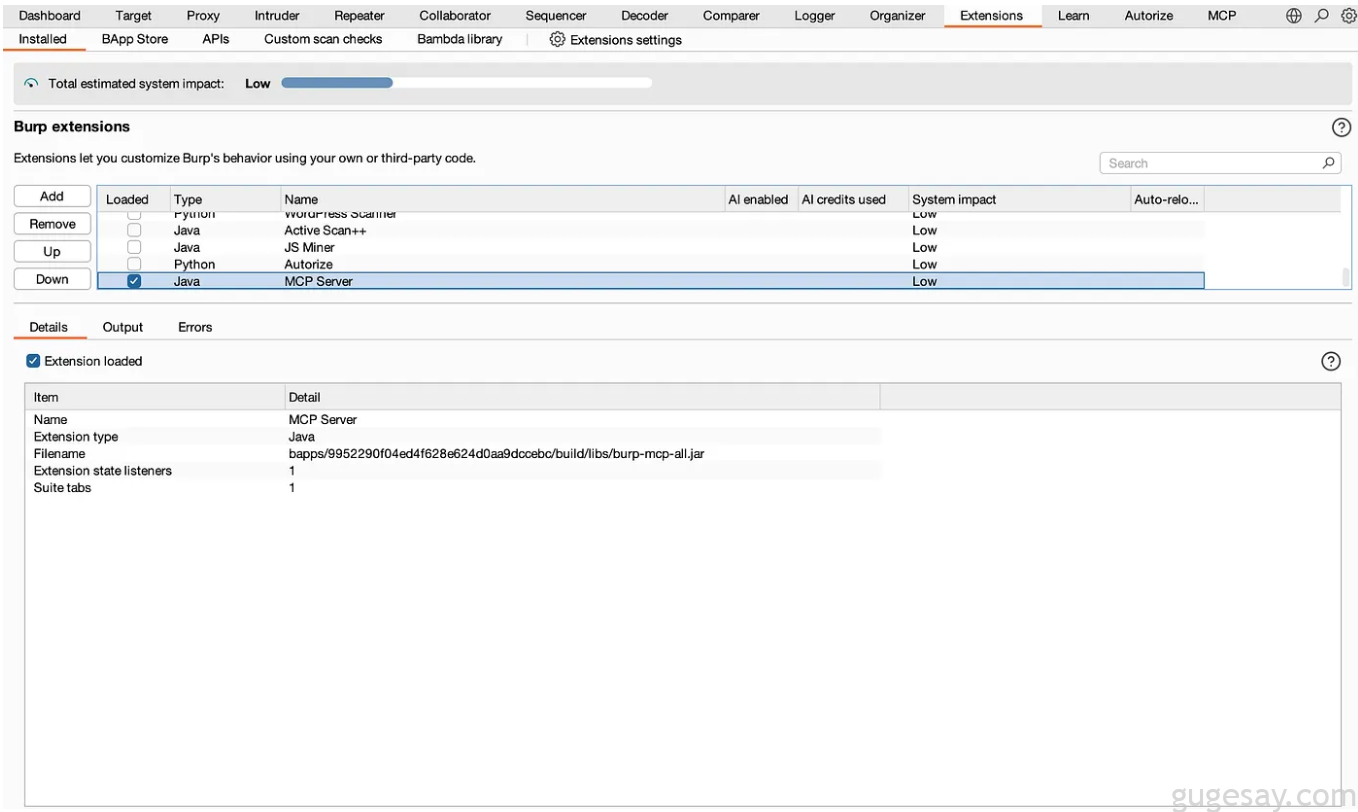The height and width of the screenshot is (812, 1358).
Task: Toggle the Extension loaded checkbox
Action: [33, 361]
